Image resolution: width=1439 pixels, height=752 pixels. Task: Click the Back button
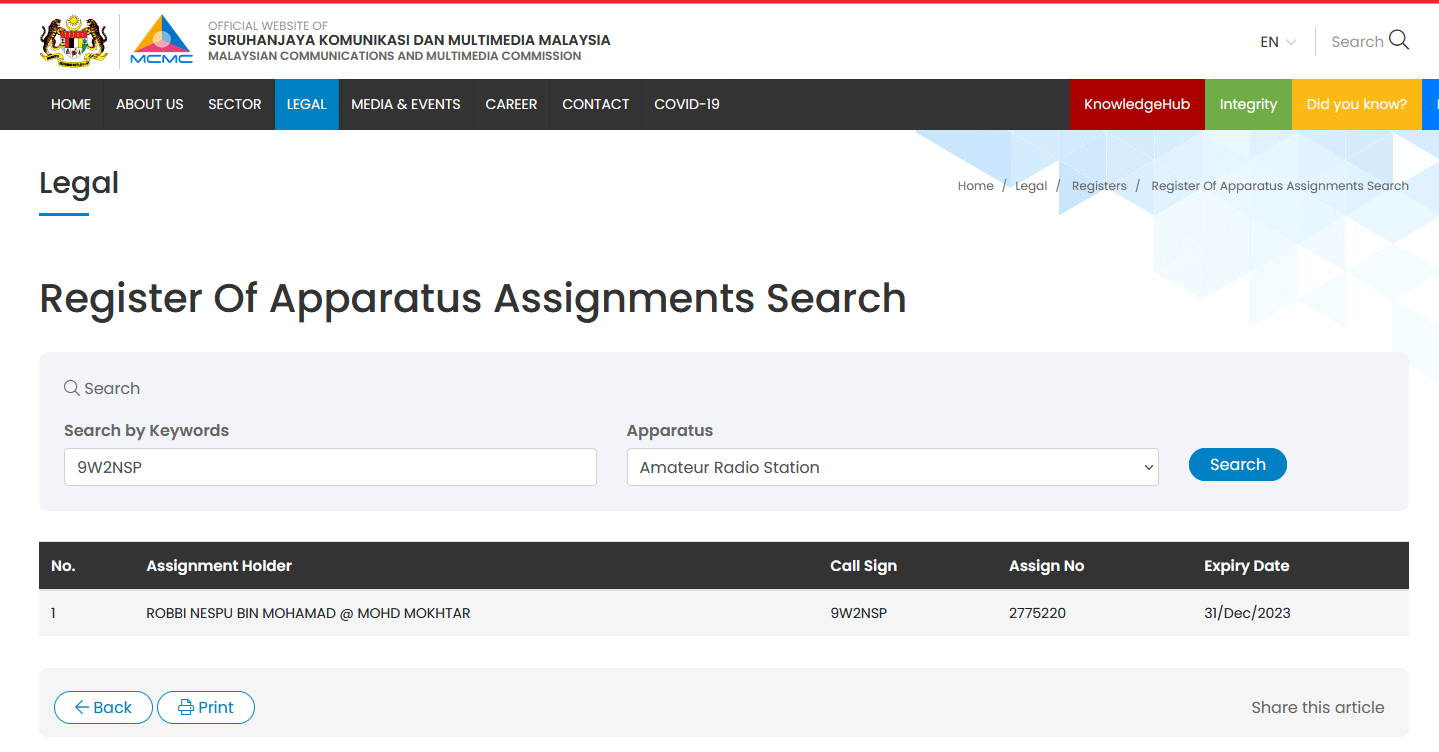[x=103, y=707]
